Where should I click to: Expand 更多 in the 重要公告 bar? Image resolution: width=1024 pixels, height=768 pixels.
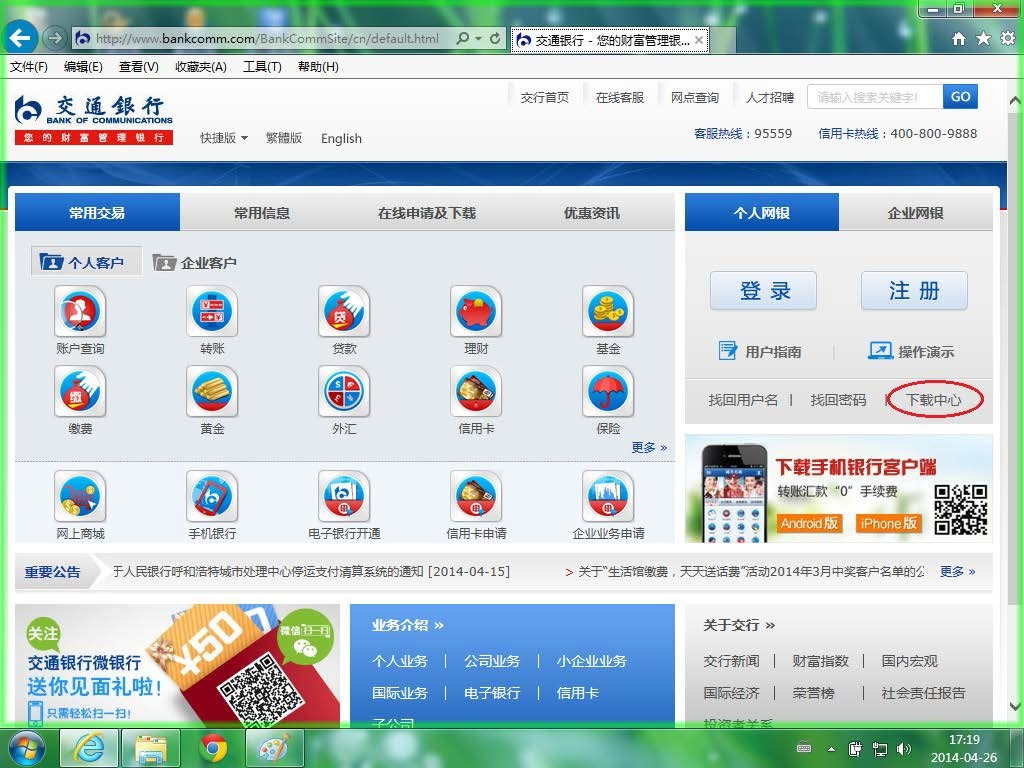(x=957, y=571)
